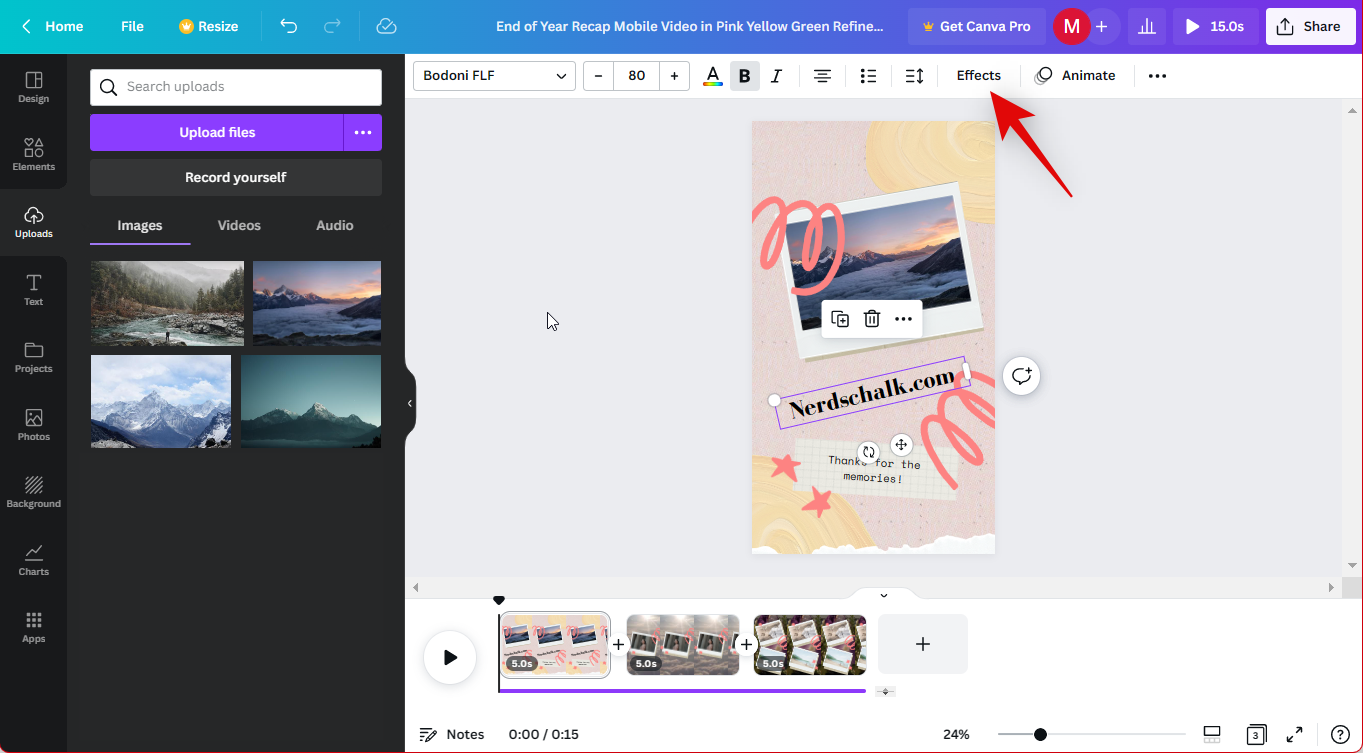
Task: Add a comment on the page
Action: [1021, 376]
